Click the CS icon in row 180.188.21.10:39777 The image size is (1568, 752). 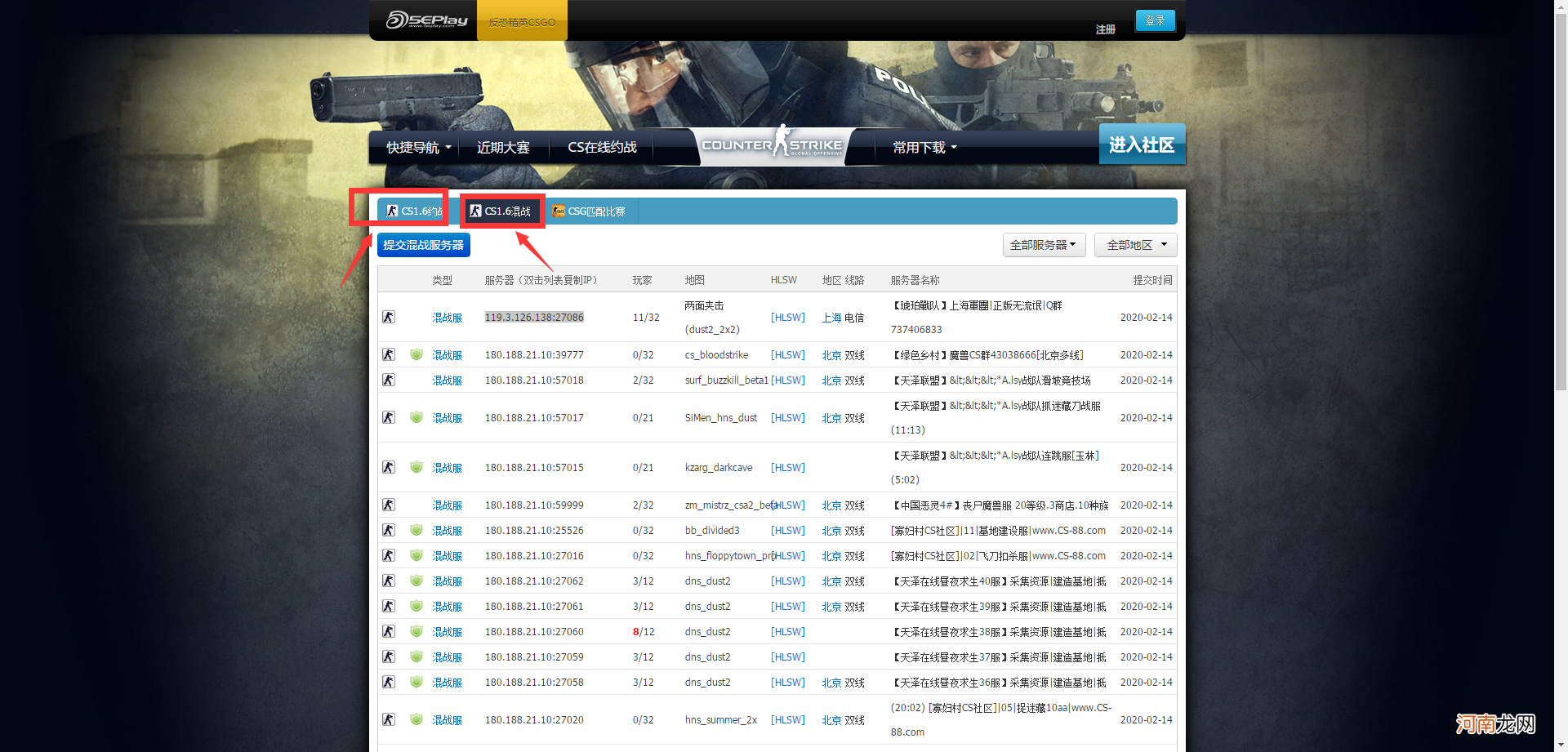click(389, 354)
